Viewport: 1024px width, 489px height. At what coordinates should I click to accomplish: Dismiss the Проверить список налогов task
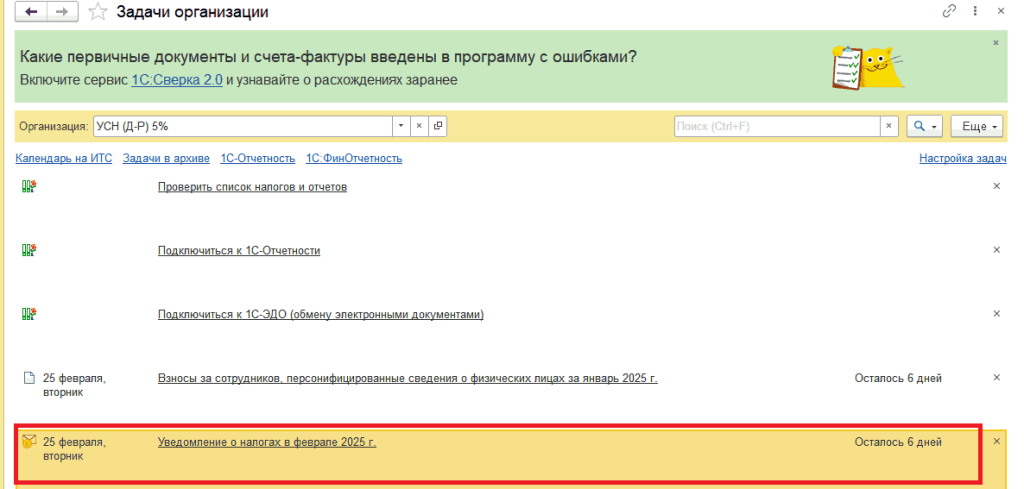(x=997, y=186)
